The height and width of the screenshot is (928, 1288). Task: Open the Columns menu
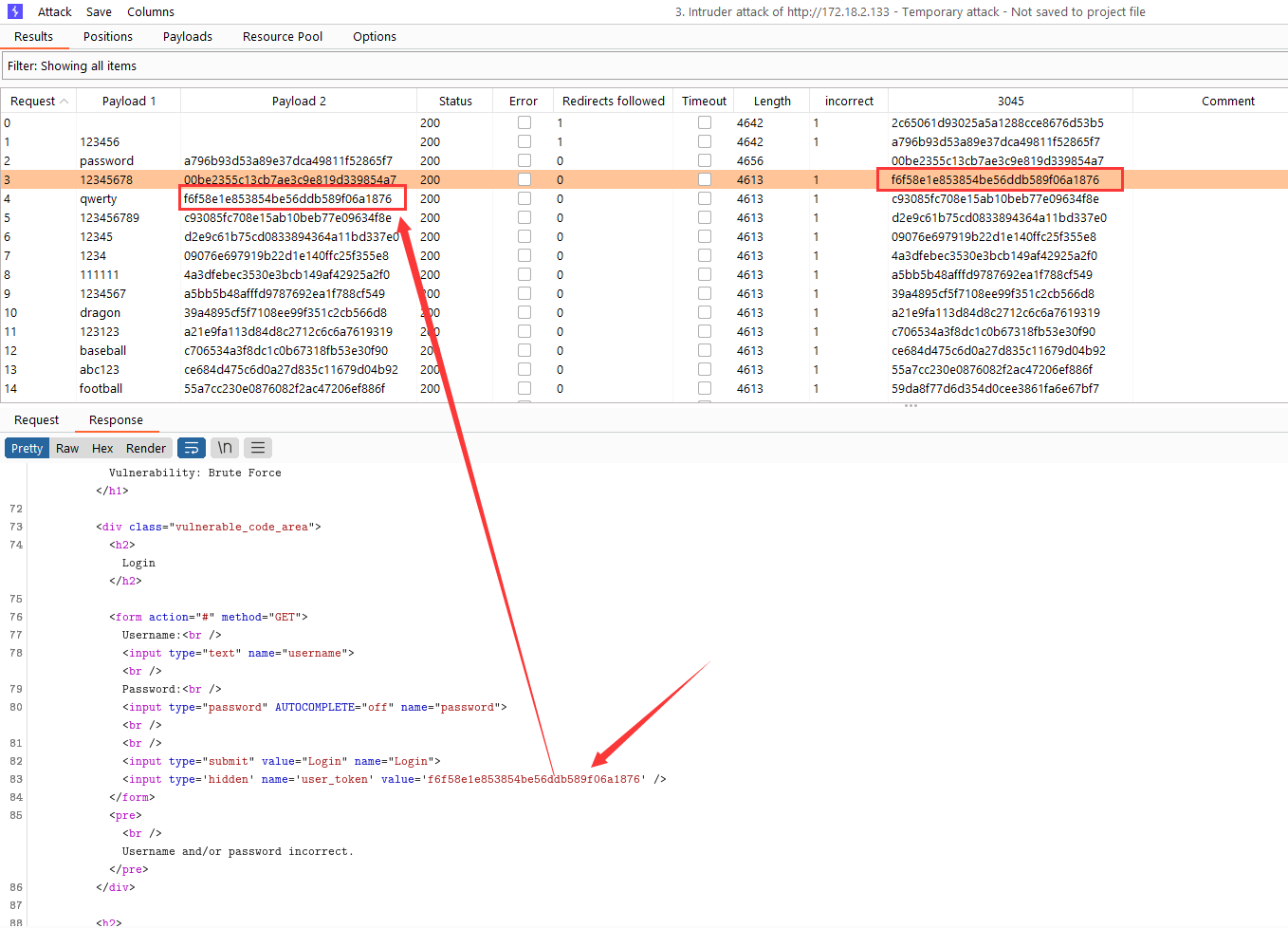(x=151, y=12)
